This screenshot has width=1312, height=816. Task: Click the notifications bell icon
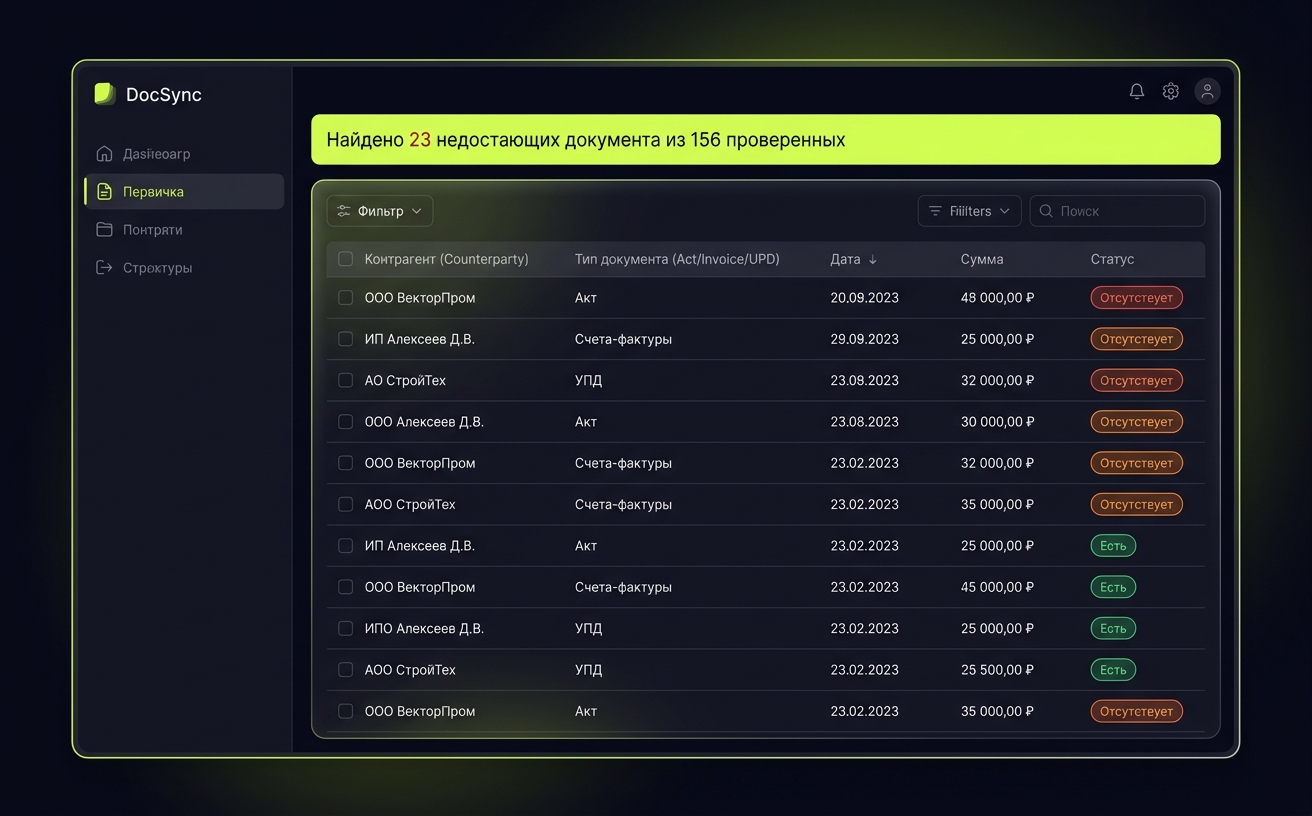1136,92
